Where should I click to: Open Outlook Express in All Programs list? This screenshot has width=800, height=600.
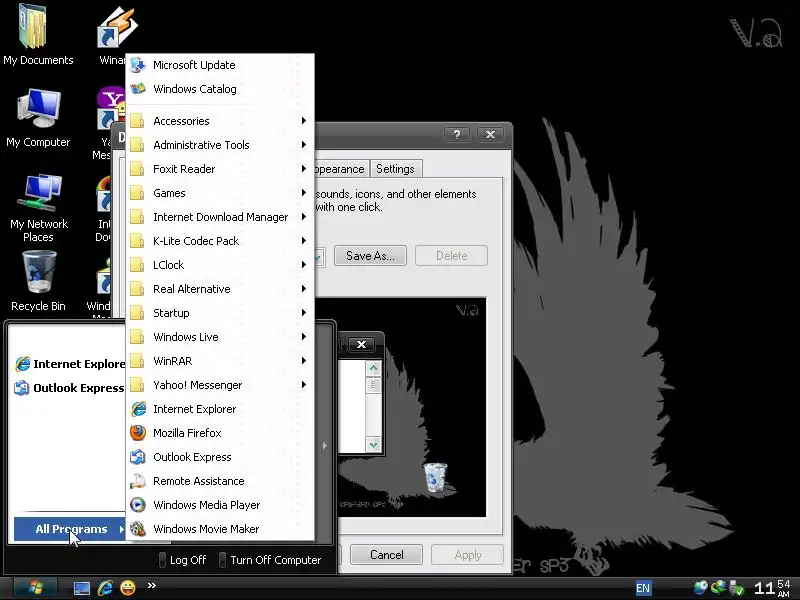[x=220, y=457]
